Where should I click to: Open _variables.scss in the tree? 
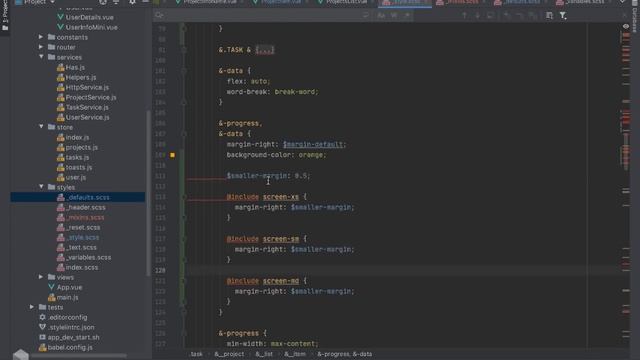tap(89, 257)
